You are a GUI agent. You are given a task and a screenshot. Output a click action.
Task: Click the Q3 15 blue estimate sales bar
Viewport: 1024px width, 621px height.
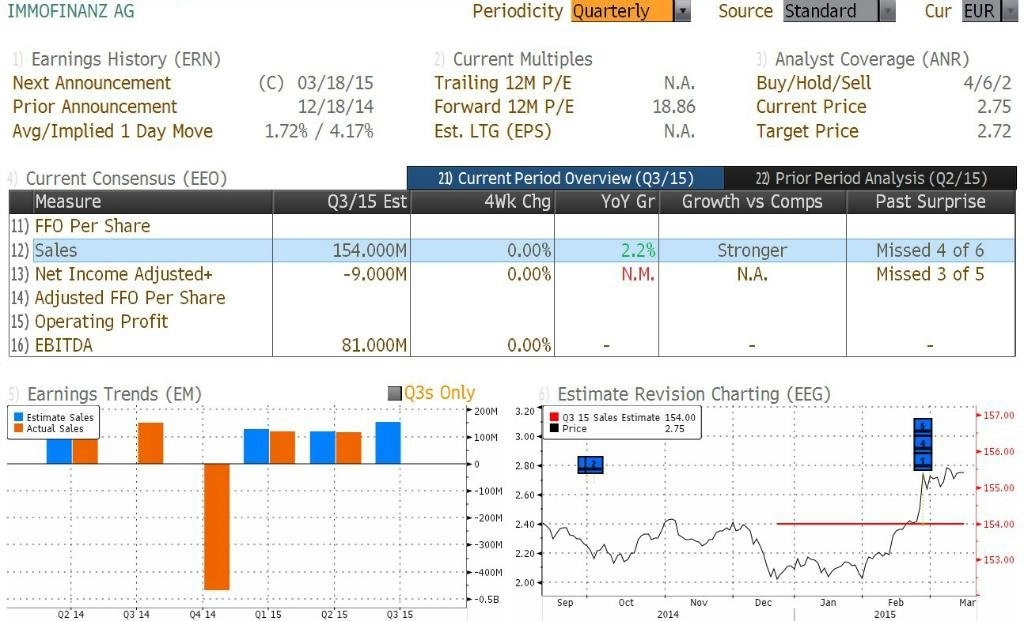click(x=388, y=443)
